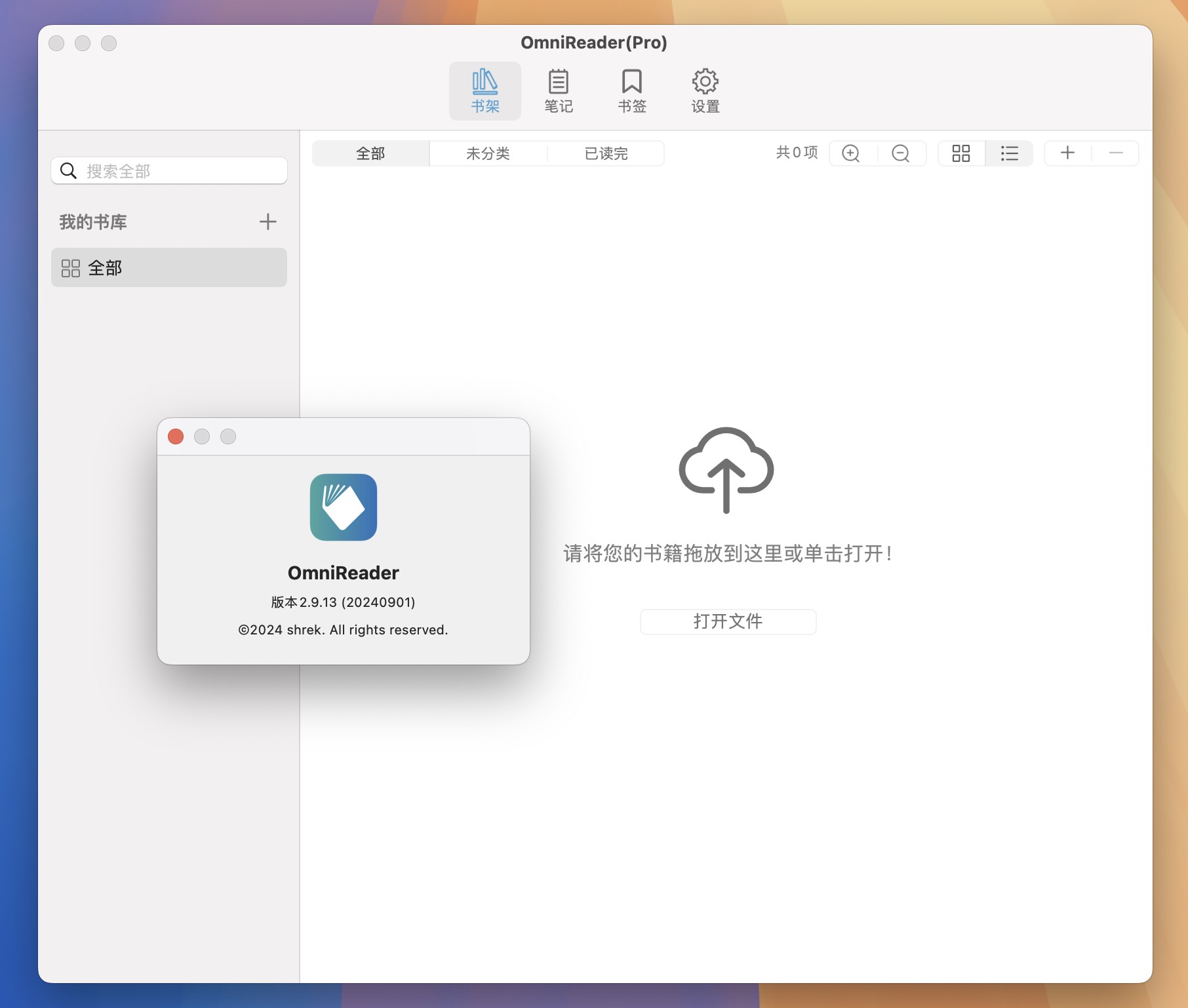Open the 设置 settings gear
The height and width of the screenshot is (1008, 1188).
(705, 91)
